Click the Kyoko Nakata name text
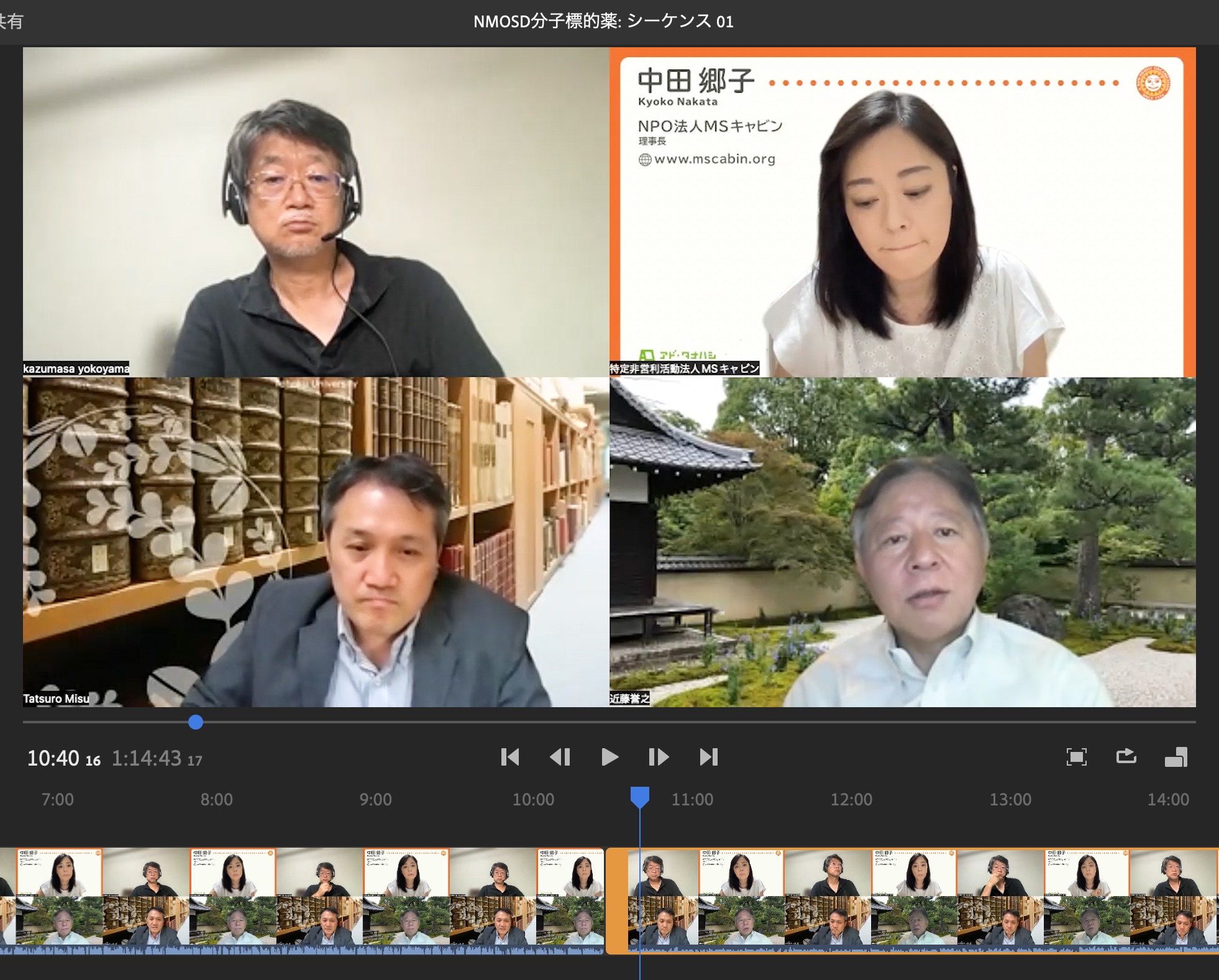This screenshot has height=980, width=1219. coord(677,101)
